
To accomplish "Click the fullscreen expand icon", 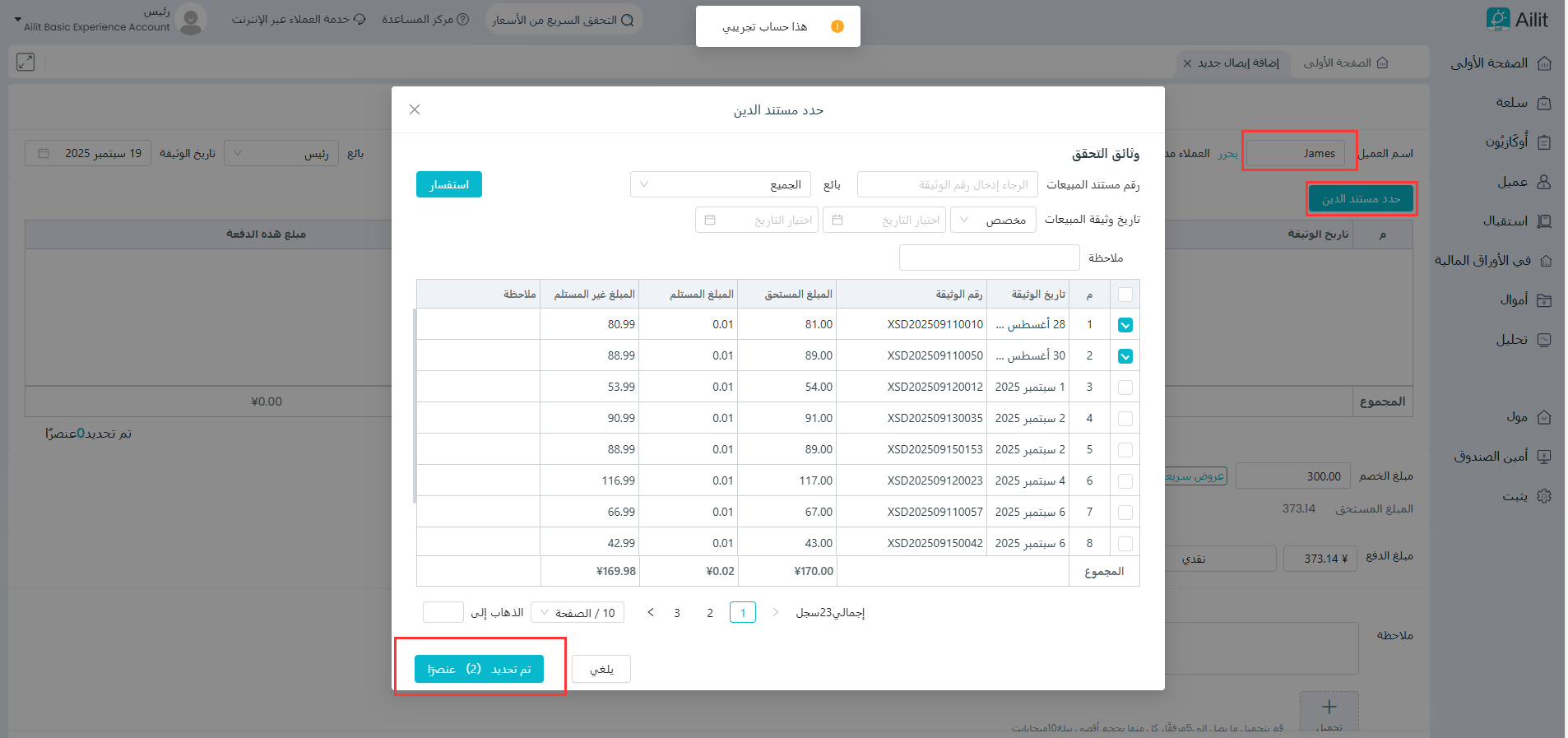I will (26, 62).
